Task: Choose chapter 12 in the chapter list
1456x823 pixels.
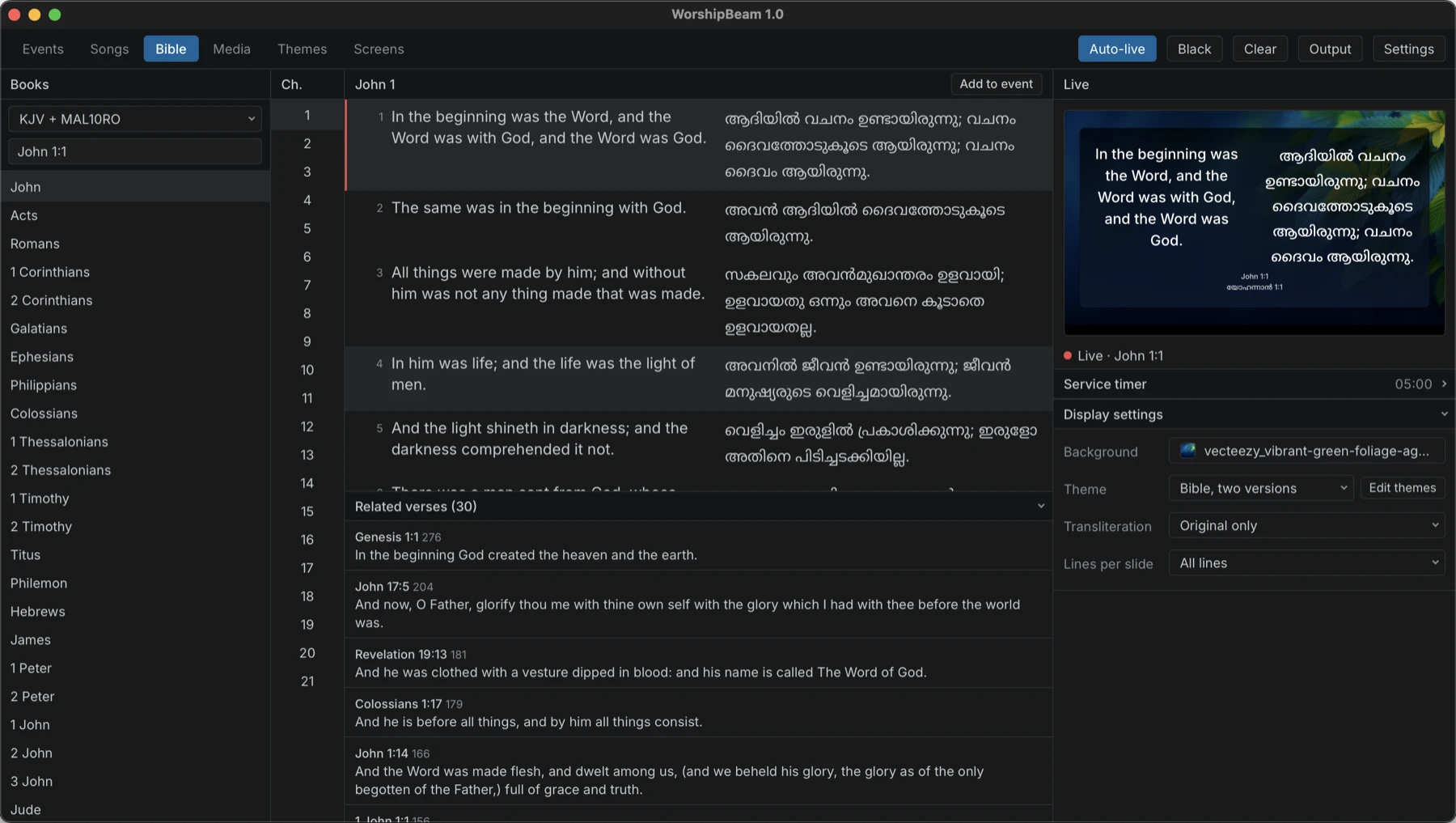Action: (x=307, y=426)
